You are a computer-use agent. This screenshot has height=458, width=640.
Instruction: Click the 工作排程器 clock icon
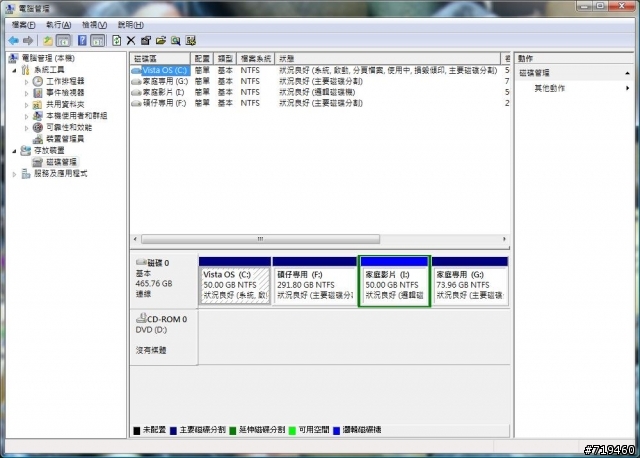click(38, 81)
